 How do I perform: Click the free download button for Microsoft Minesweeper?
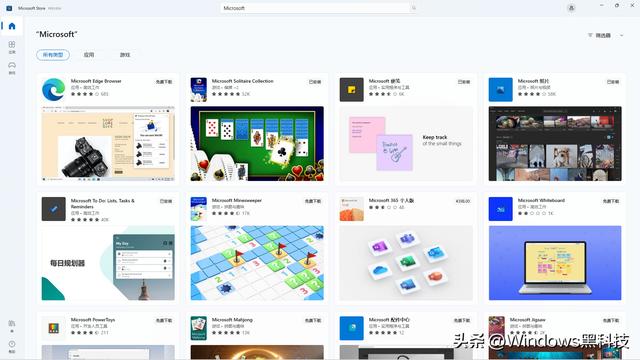tap(313, 201)
